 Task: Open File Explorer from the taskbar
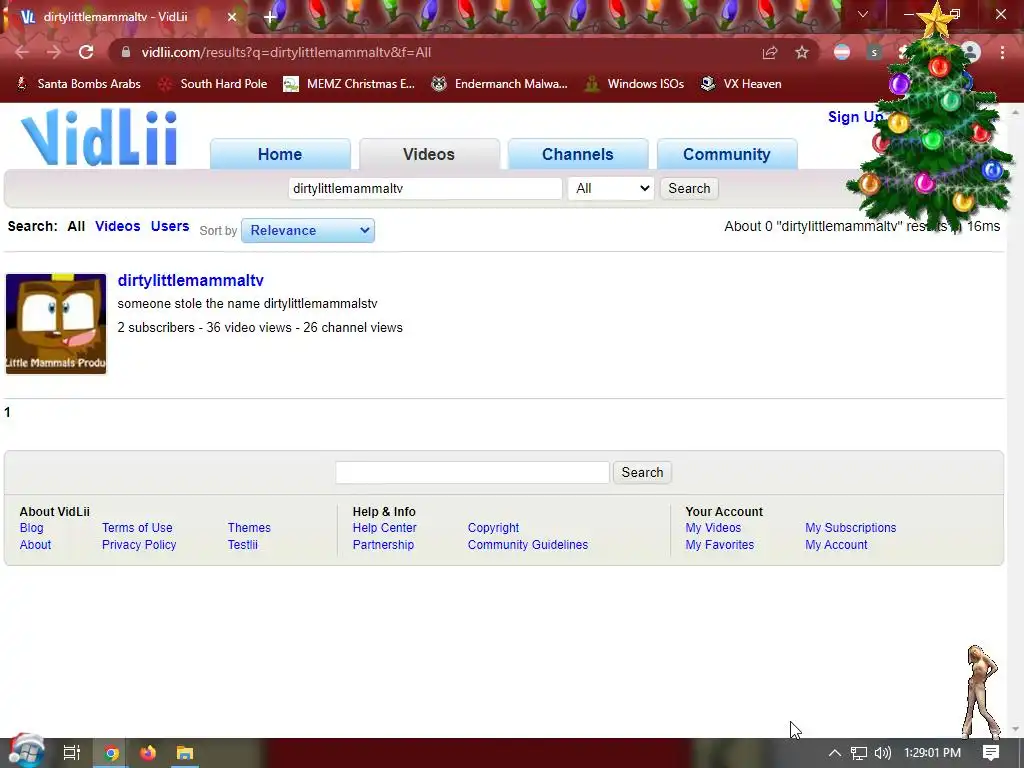185,753
